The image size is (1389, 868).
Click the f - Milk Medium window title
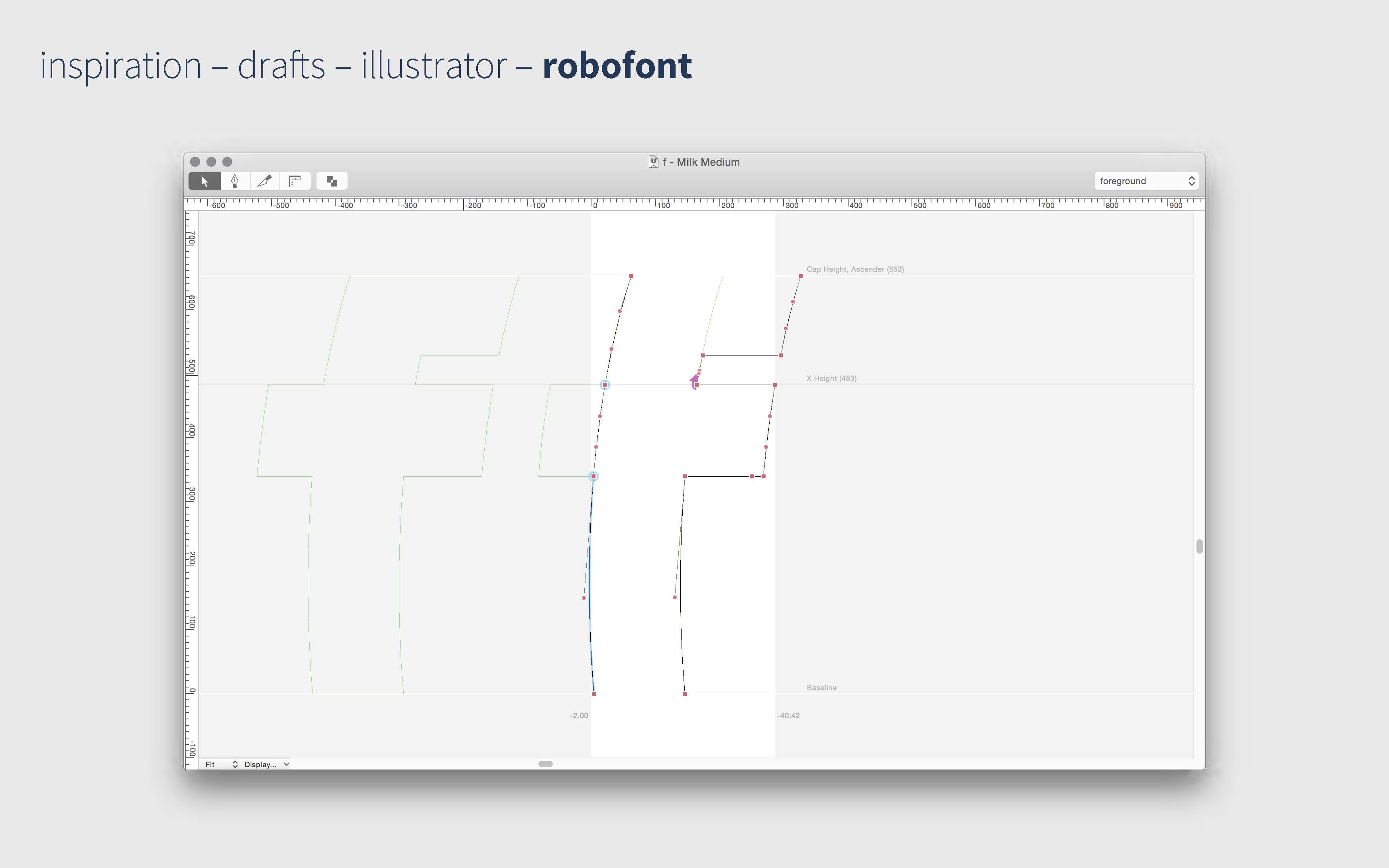[x=701, y=162]
